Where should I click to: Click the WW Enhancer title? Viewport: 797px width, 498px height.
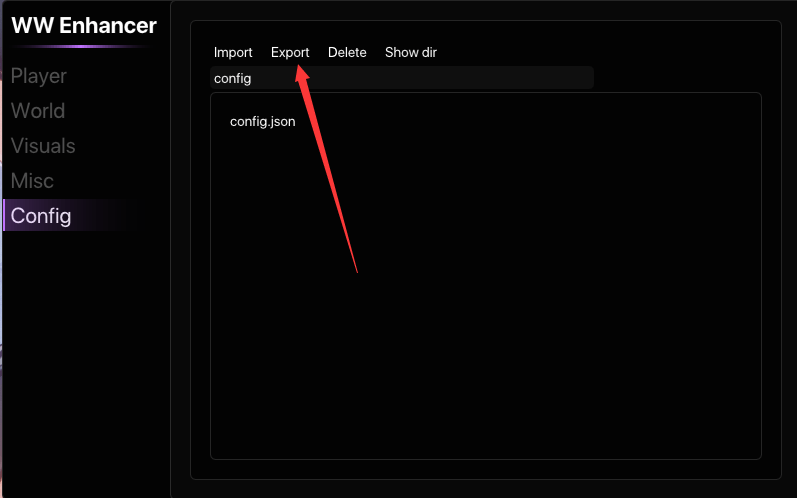coord(84,25)
